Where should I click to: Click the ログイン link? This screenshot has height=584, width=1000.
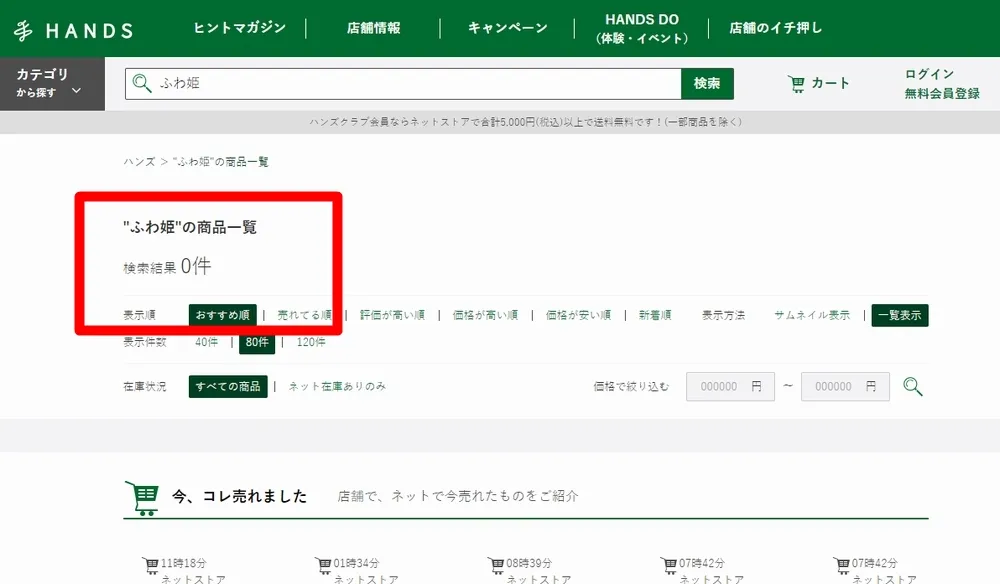click(929, 74)
